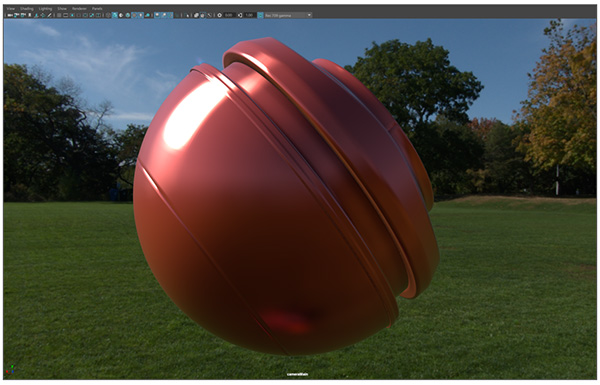The width and height of the screenshot is (600, 385).
Task: Click the Smooth Shade All icon
Action: pyautogui.click(x=115, y=15)
